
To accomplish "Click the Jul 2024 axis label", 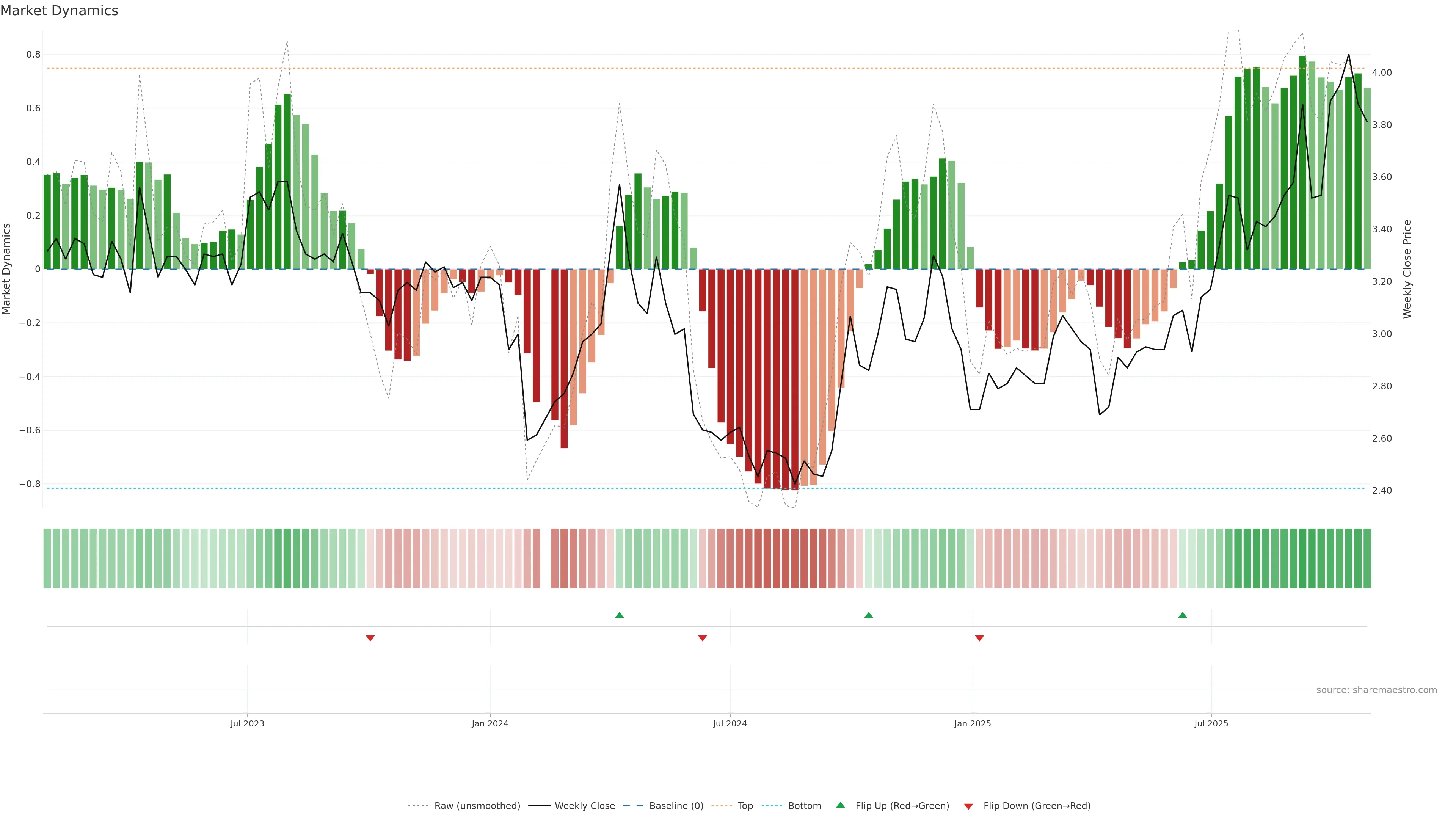I will point(730,723).
